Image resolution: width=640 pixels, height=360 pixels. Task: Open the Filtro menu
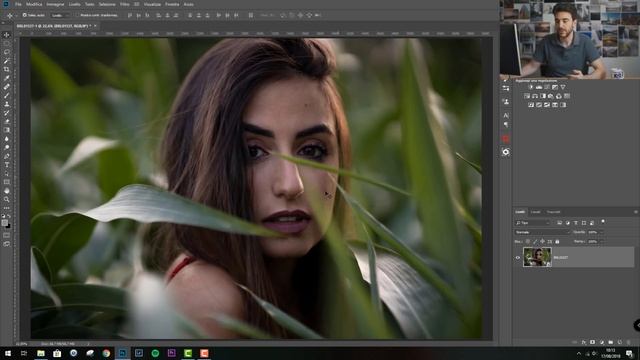point(124,4)
